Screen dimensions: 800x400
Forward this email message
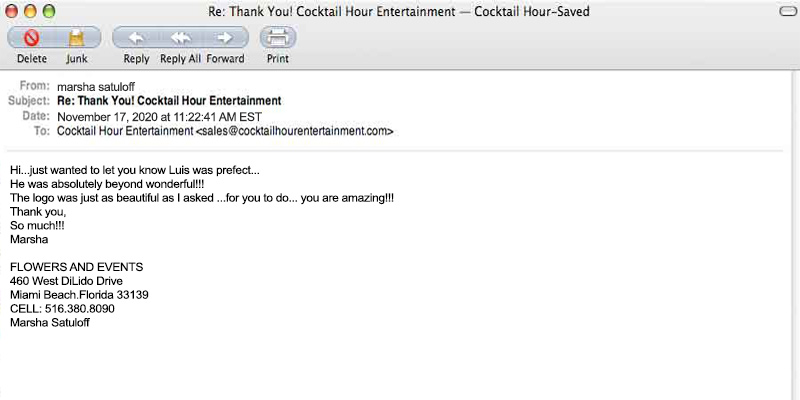pos(226,39)
